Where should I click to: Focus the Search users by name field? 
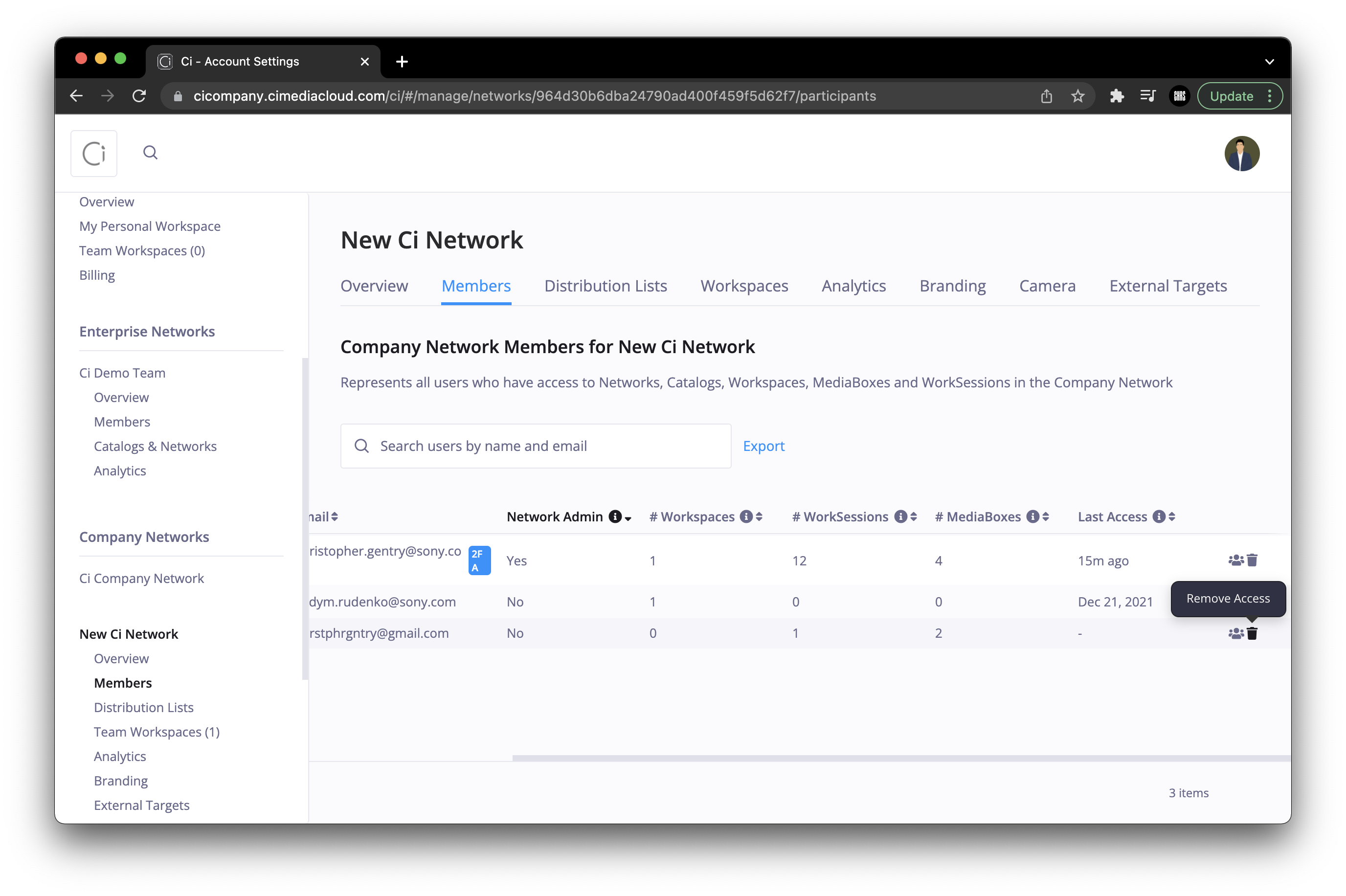pos(536,446)
